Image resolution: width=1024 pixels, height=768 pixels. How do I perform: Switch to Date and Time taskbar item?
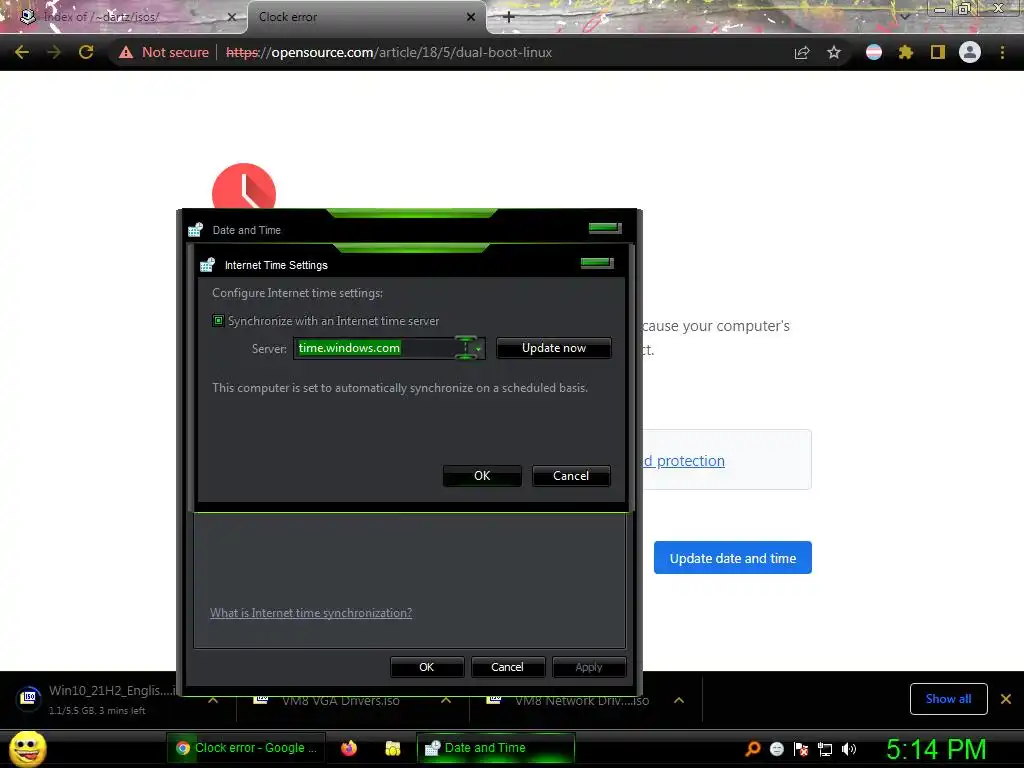tap(495, 748)
